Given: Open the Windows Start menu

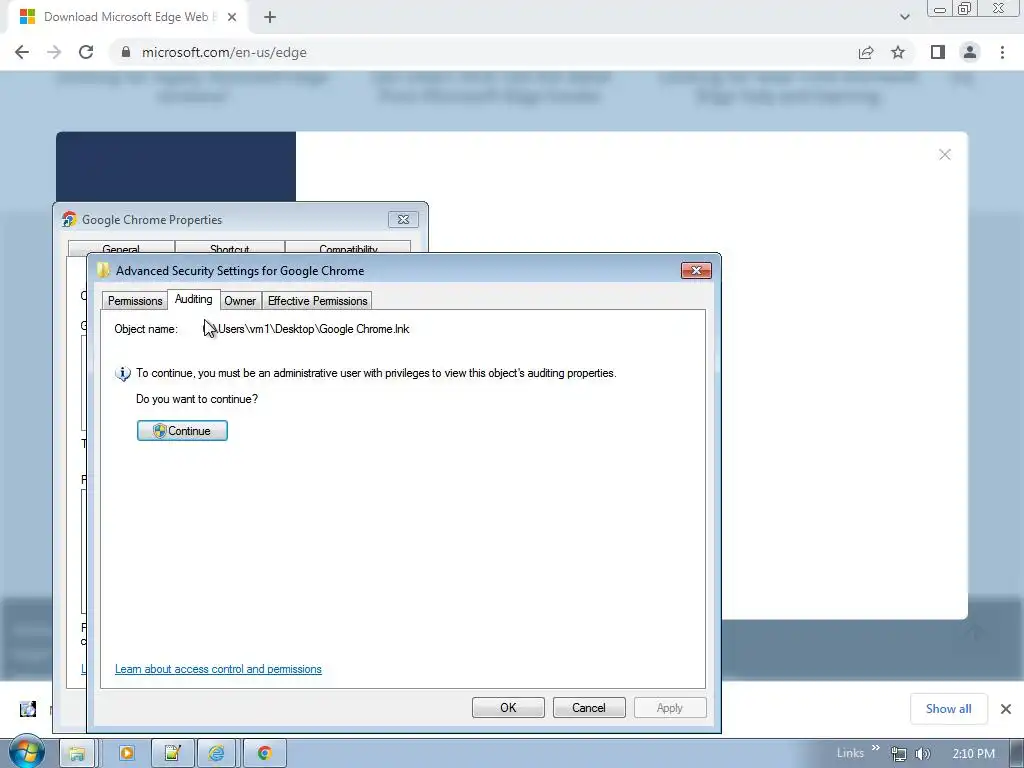Looking at the screenshot, I should pos(27,752).
